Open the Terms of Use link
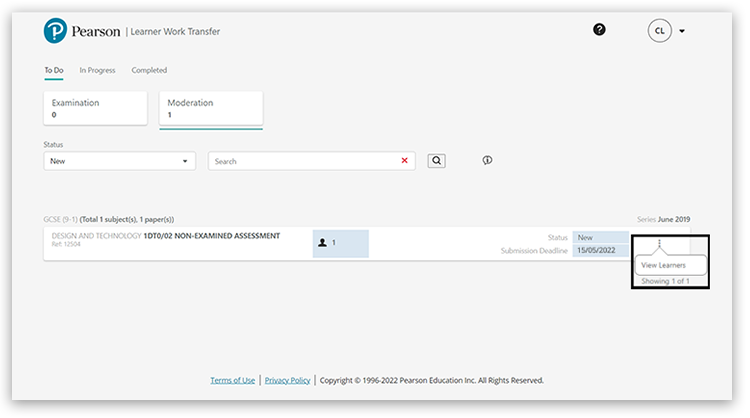The height and width of the screenshot is (418, 750). (x=232, y=380)
